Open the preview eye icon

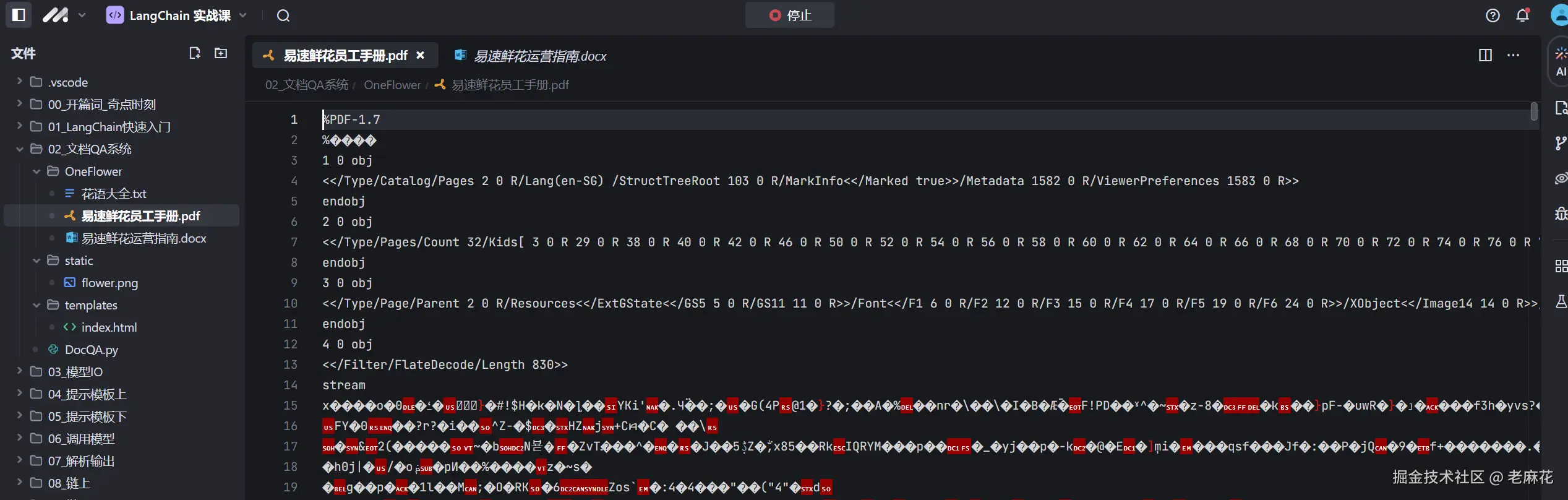(x=1561, y=179)
